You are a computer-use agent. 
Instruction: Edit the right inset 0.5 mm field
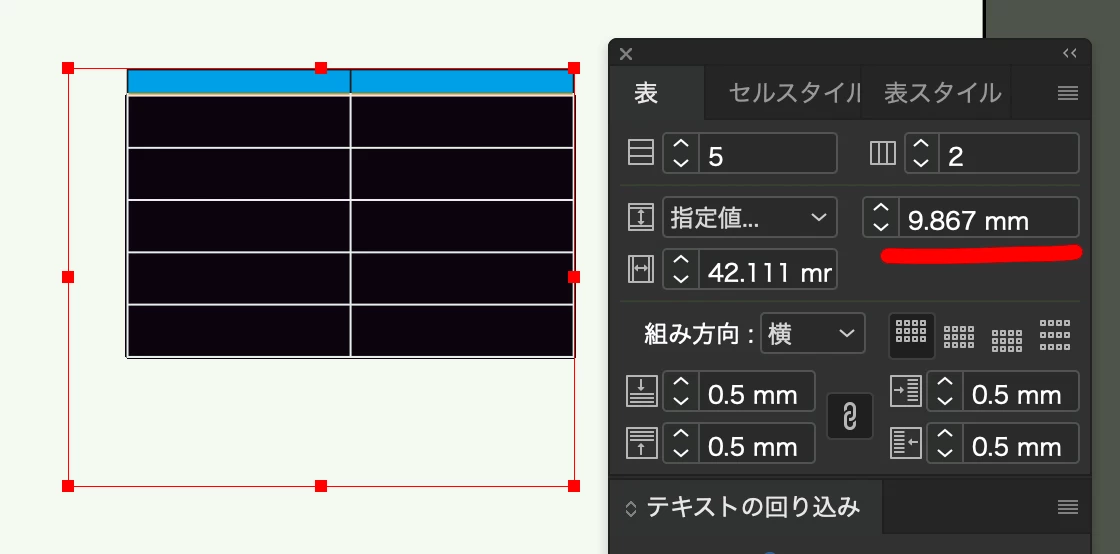pos(1021,443)
